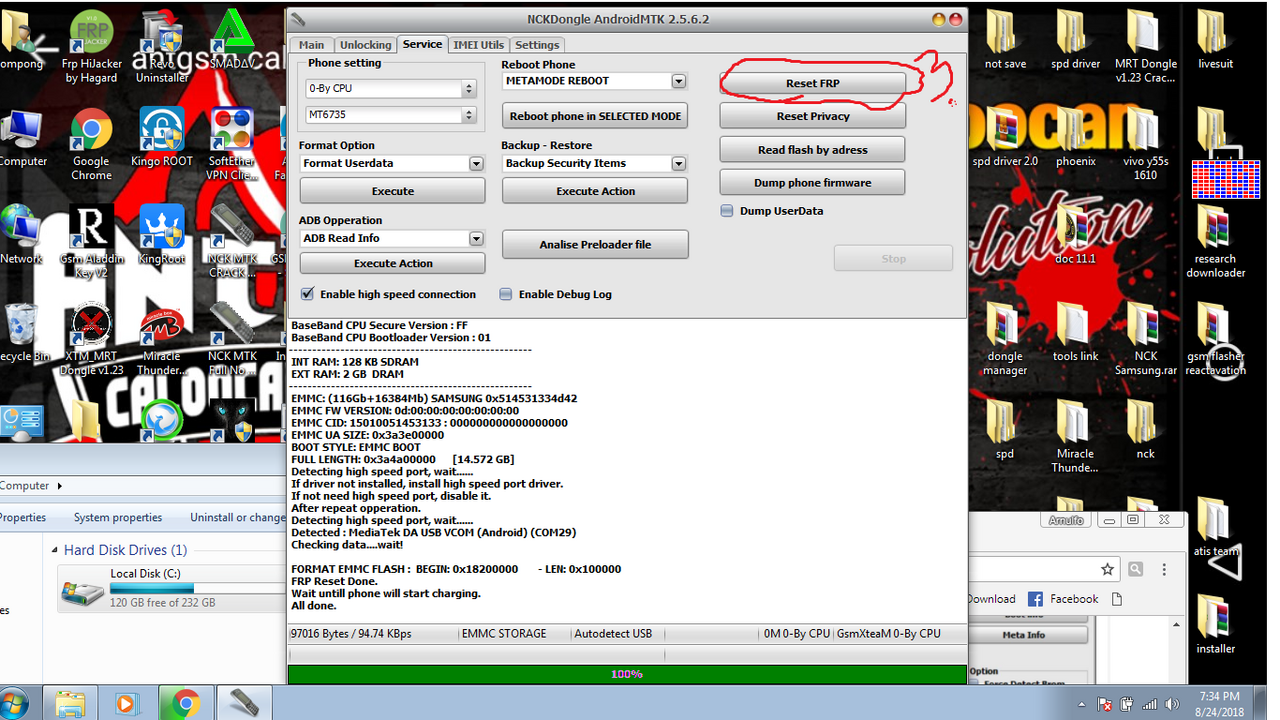Open MRT Dongle v1.23 Crack folder

pos(1146,48)
